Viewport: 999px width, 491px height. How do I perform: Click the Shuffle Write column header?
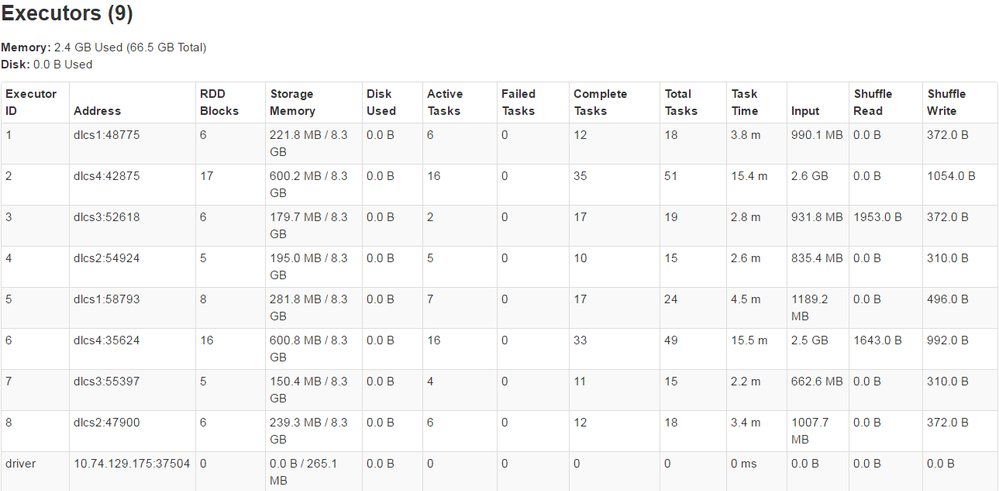(947, 102)
